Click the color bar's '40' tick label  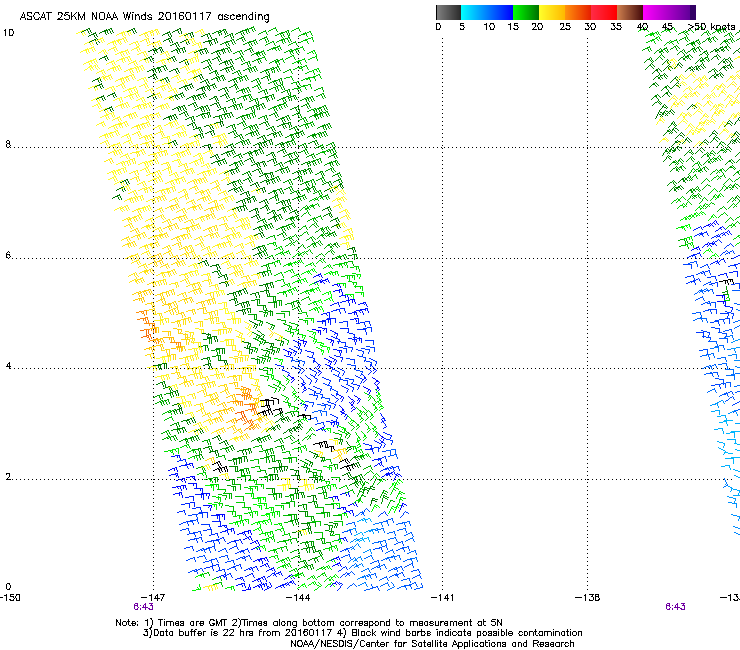tap(642, 27)
